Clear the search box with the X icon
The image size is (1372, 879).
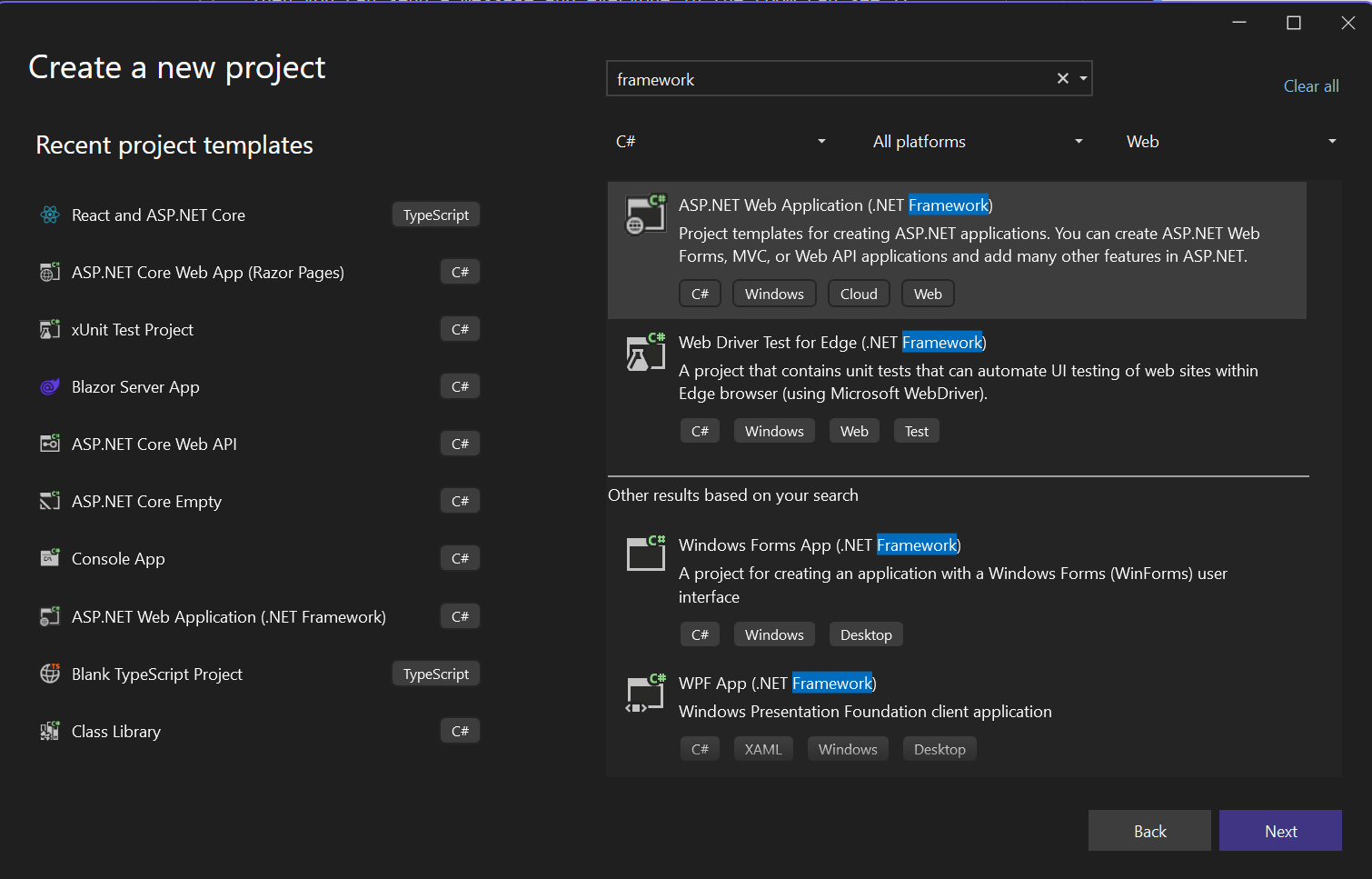pyautogui.click(x=1062, y=79)
